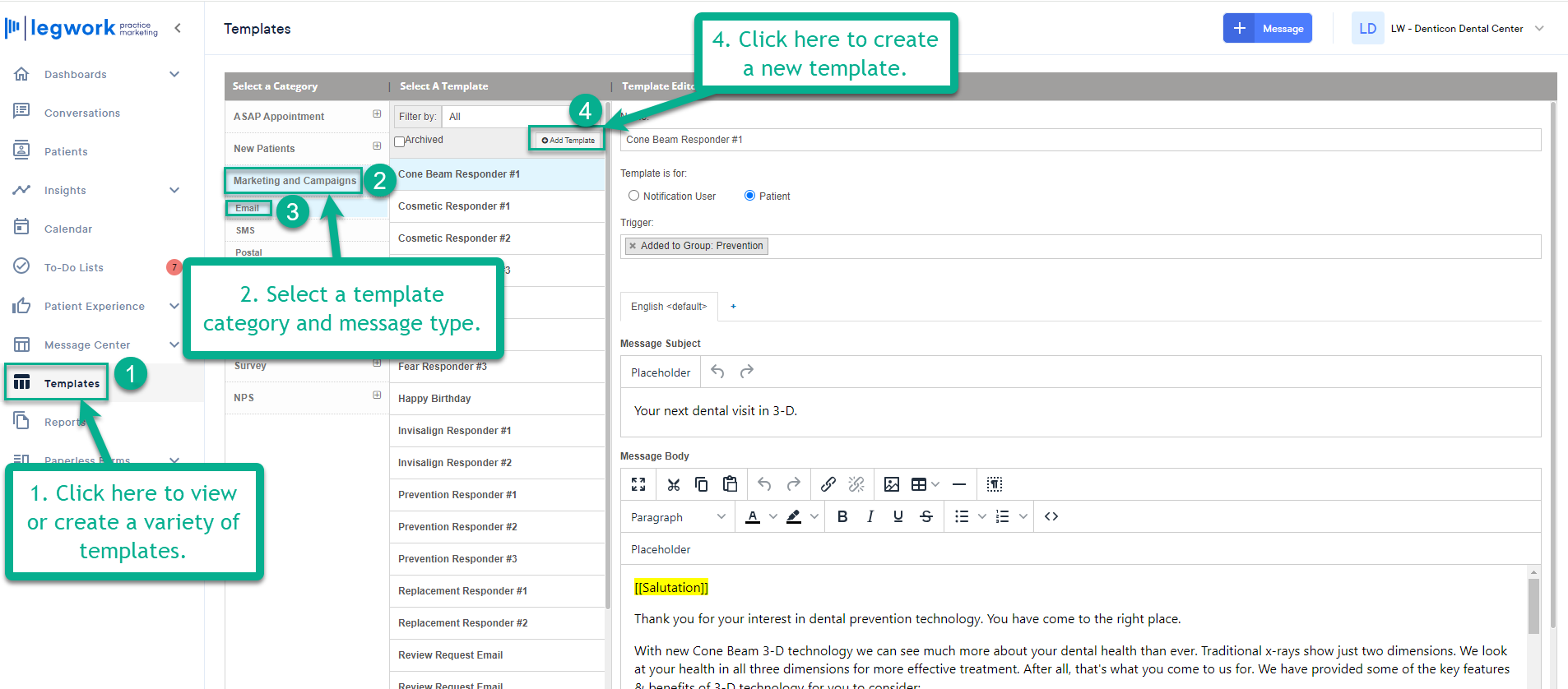This screenshot has width=1568, height=689.
Task: Click the paste clipboard icon
Action: click(x=730, y=484)
